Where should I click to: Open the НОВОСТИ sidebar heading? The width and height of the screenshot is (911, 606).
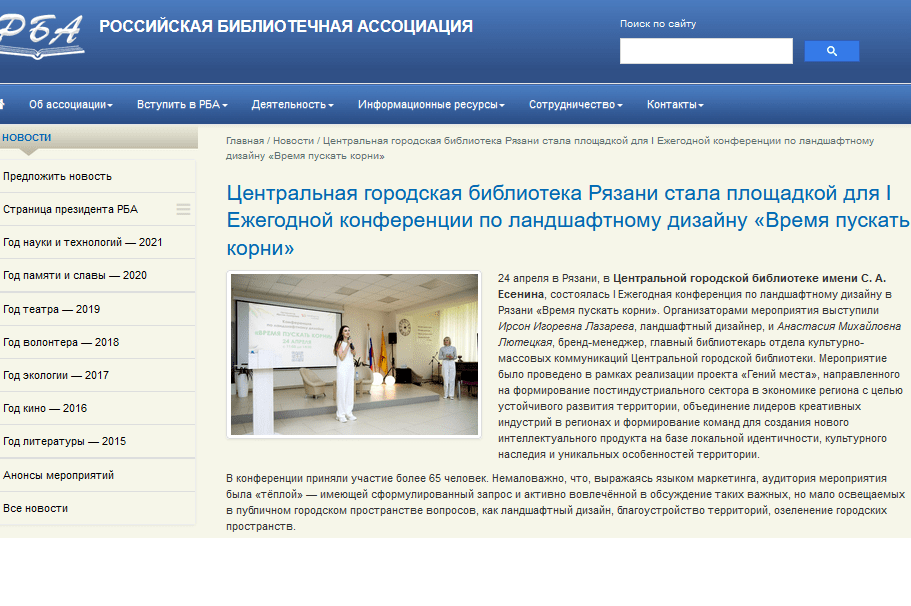[x=27, y=138]
